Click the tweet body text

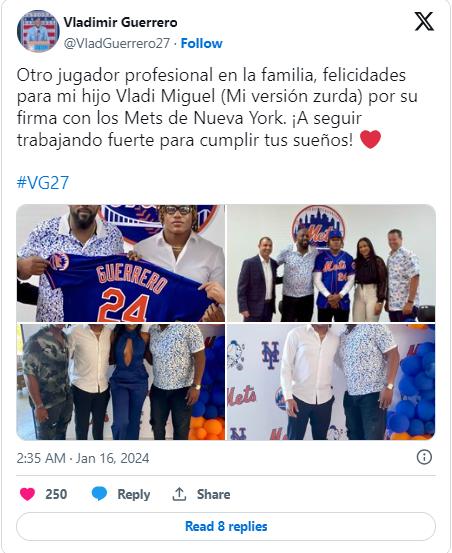coord(217,108)
